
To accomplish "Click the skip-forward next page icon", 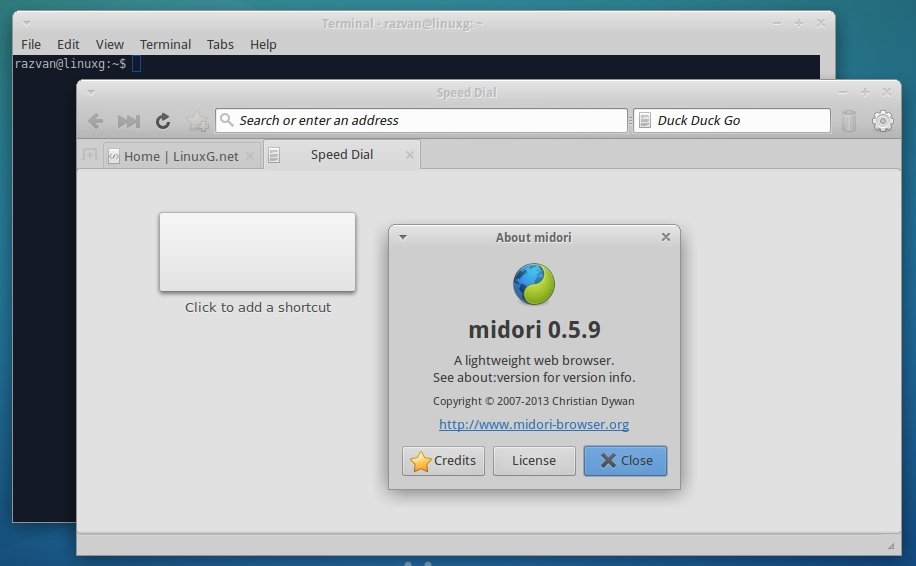I will [x=129, y=121].
